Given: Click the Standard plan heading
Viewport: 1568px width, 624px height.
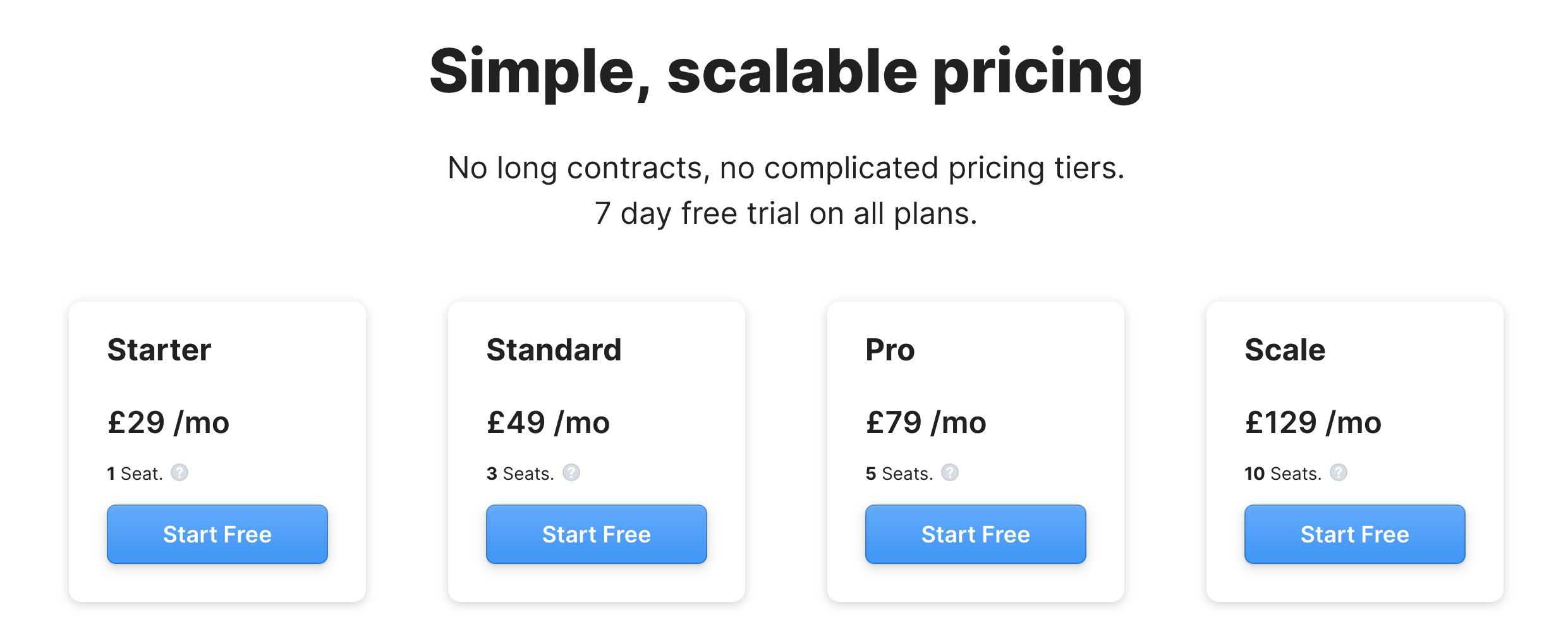Looking at the screenshot, I should tap(554, 350).
